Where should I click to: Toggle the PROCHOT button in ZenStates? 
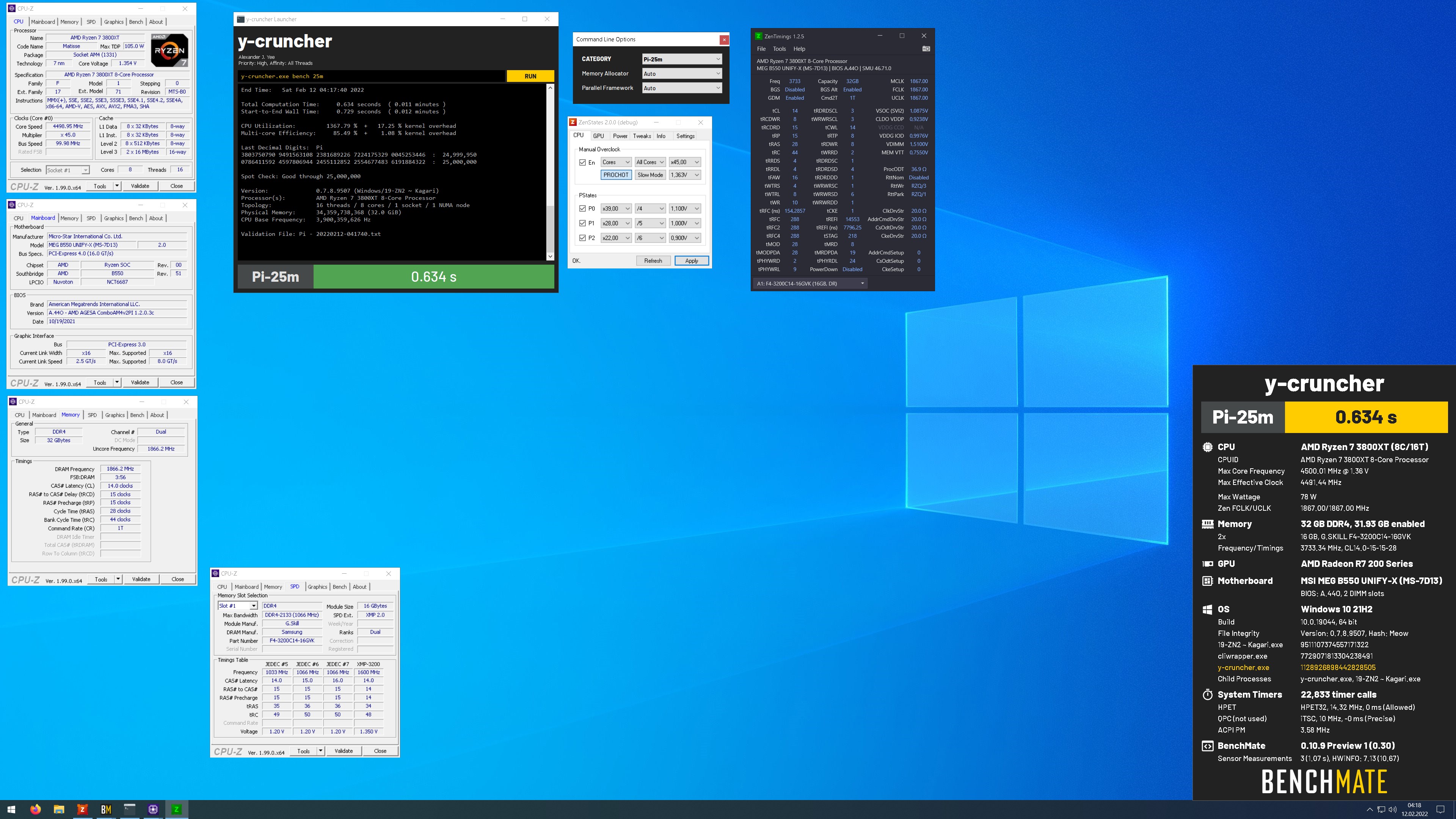(615, 175)
